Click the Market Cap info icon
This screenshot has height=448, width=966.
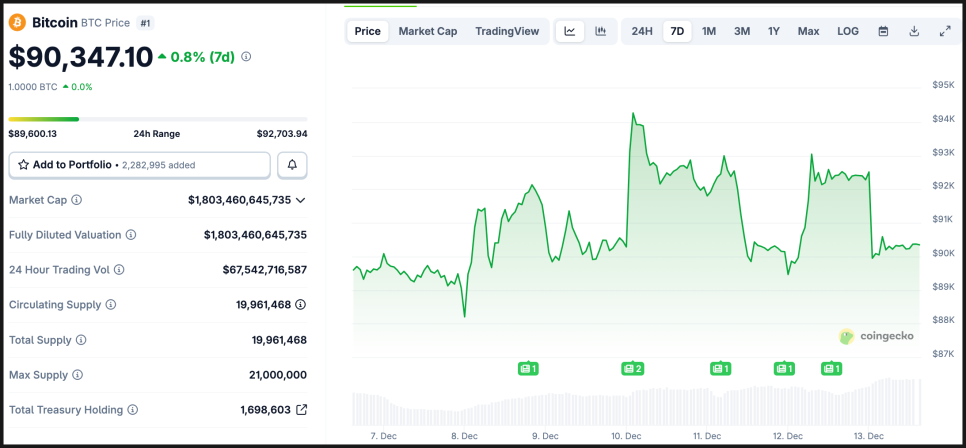[77, 200]
